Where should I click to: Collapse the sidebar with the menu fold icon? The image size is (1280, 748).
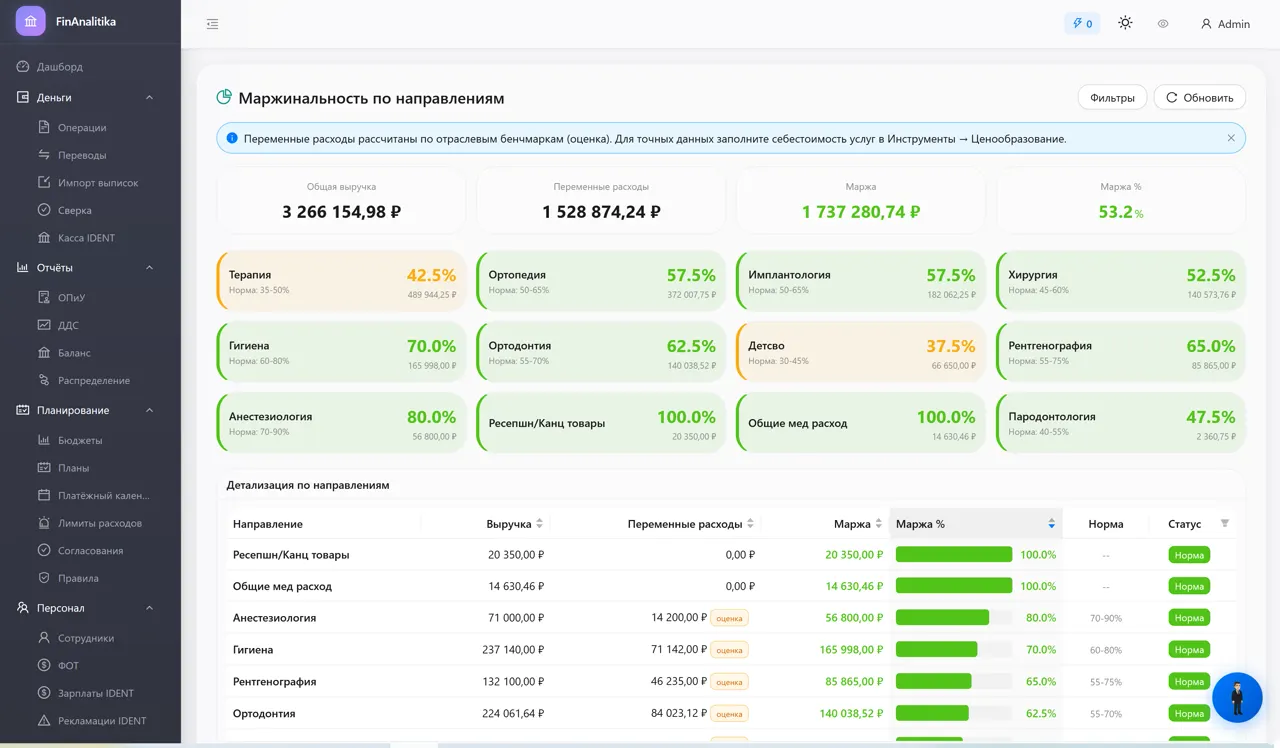[212, 24]
